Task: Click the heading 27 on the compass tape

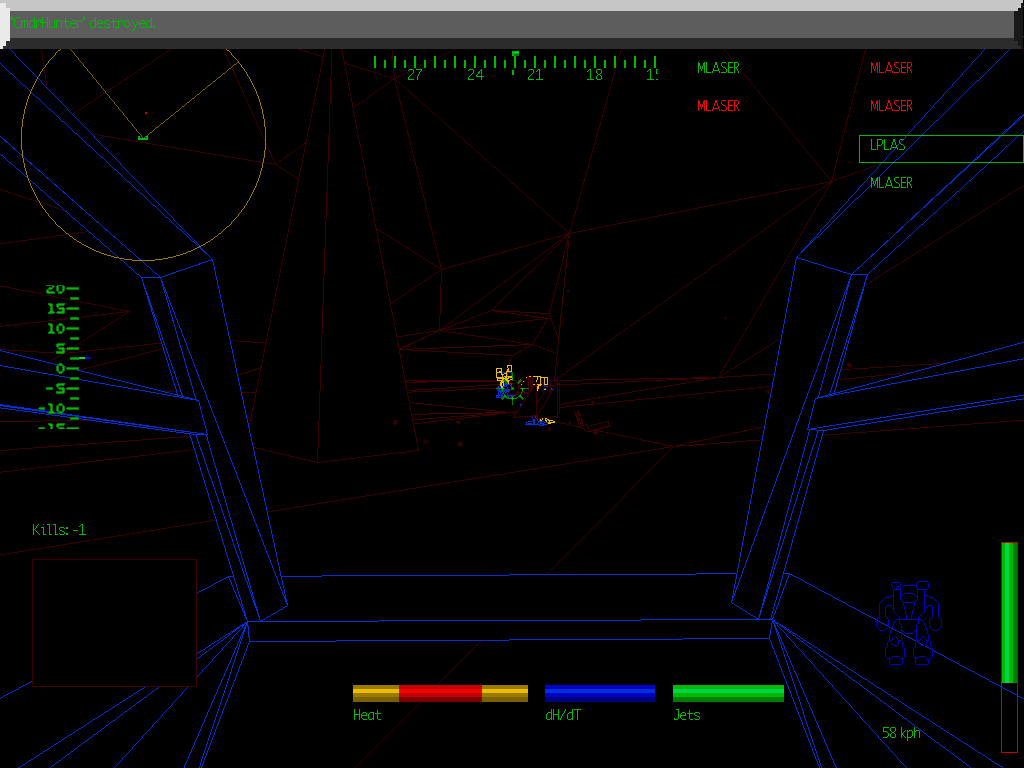Action: coord(414,72)
